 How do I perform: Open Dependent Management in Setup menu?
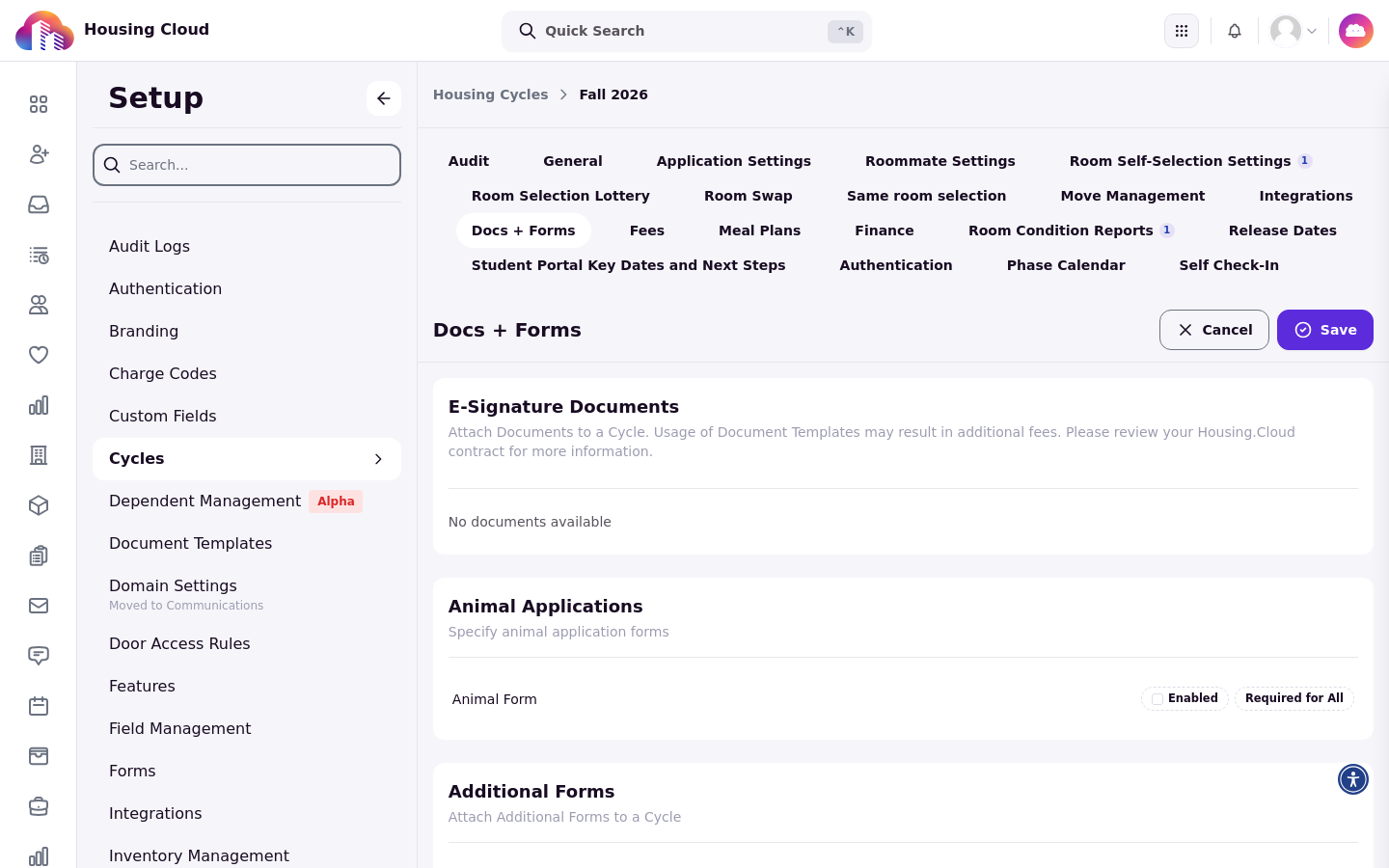247,502
